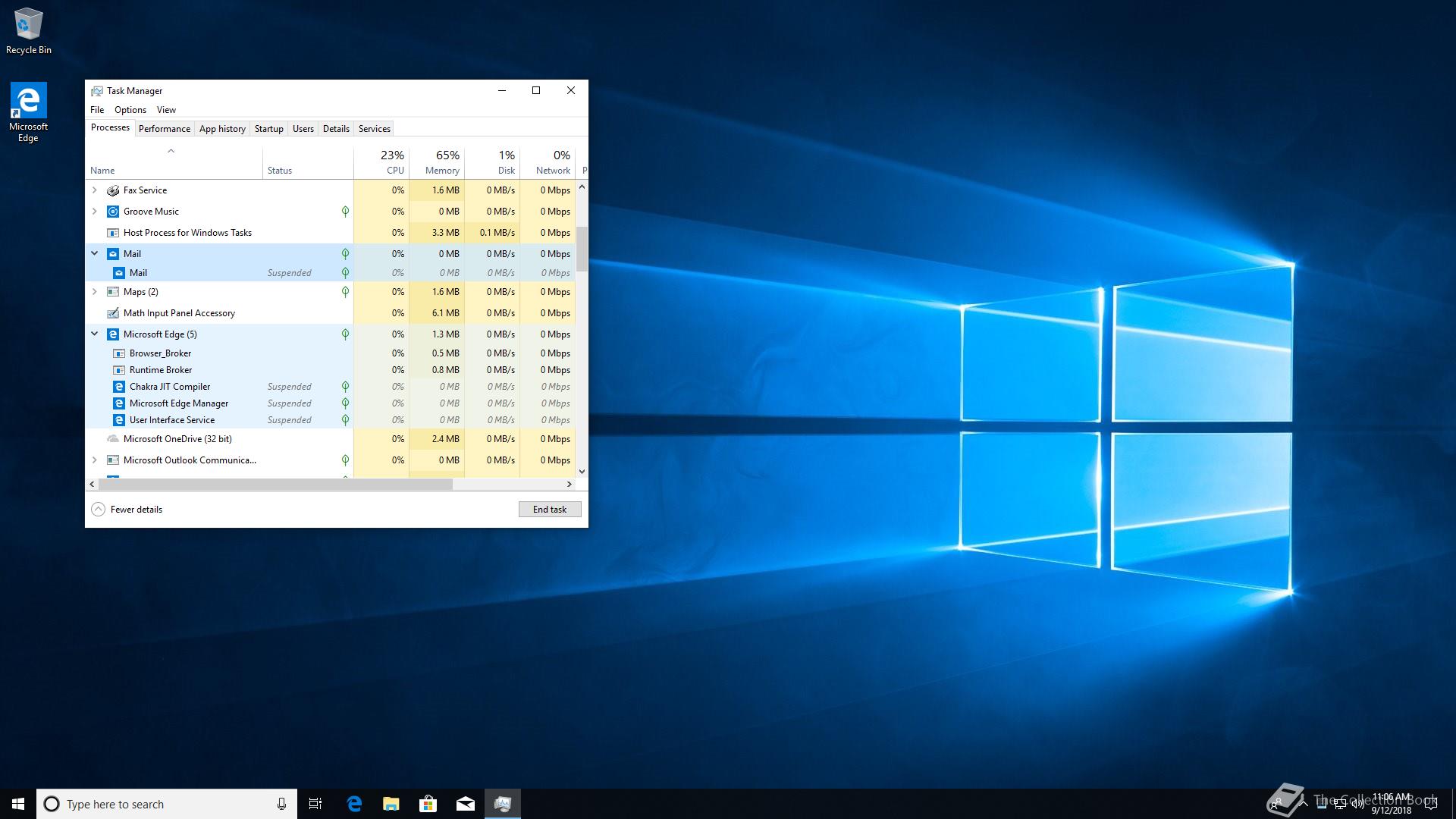
Task: Switch to the Startup tab
Action: [x=269, y=129]
